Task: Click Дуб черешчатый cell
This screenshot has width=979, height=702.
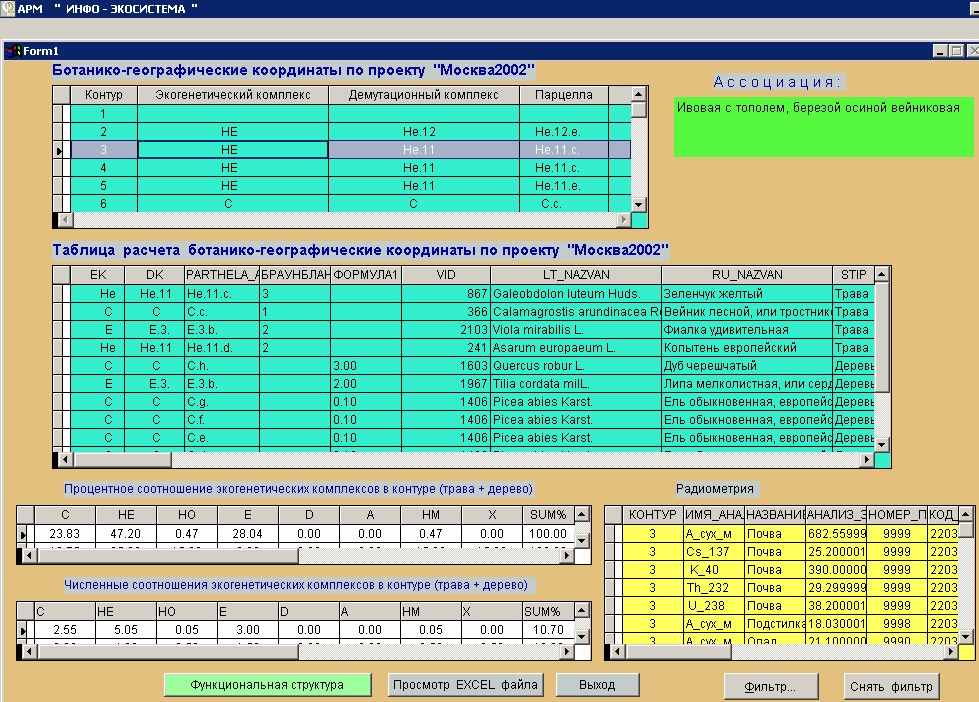Action: tap(747, 366)
